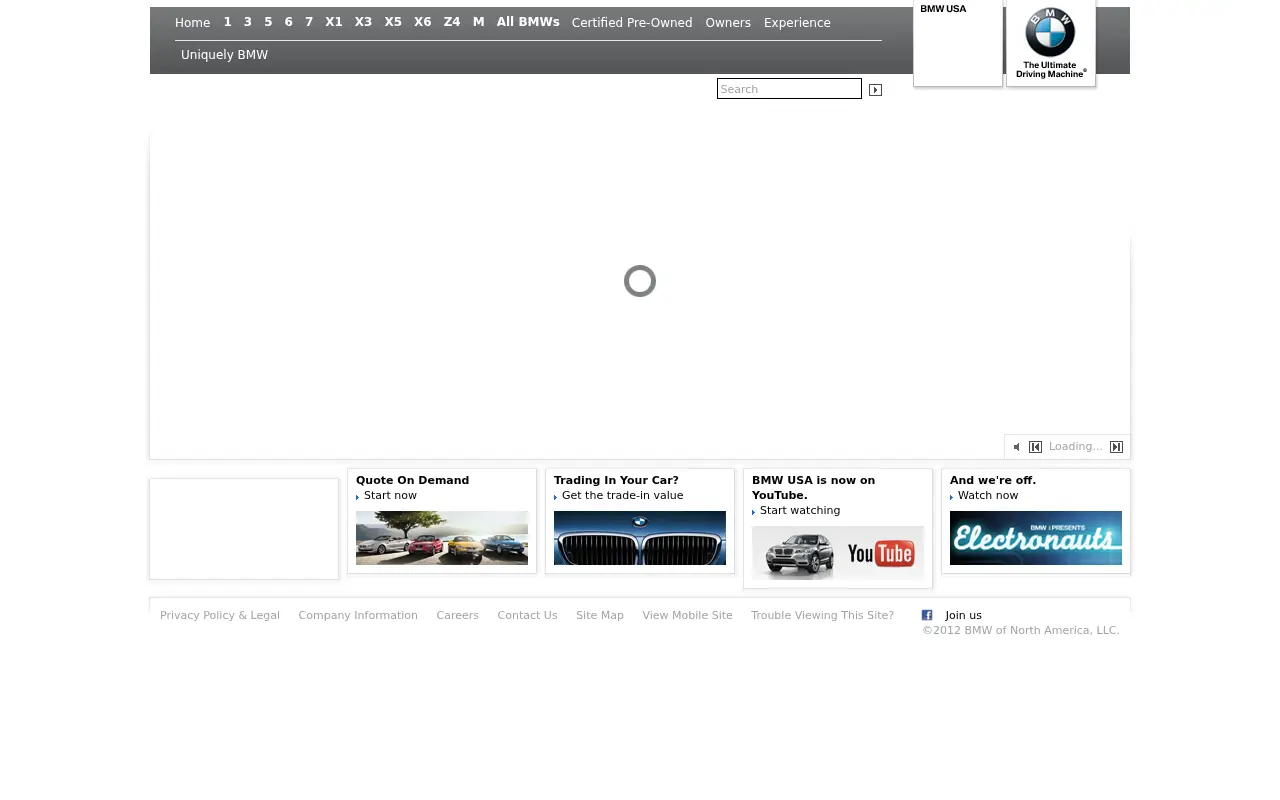This screenshot has height=800, width=1280.
Task: Click View Mobile Site link
Action: click(x=687, y=616)
